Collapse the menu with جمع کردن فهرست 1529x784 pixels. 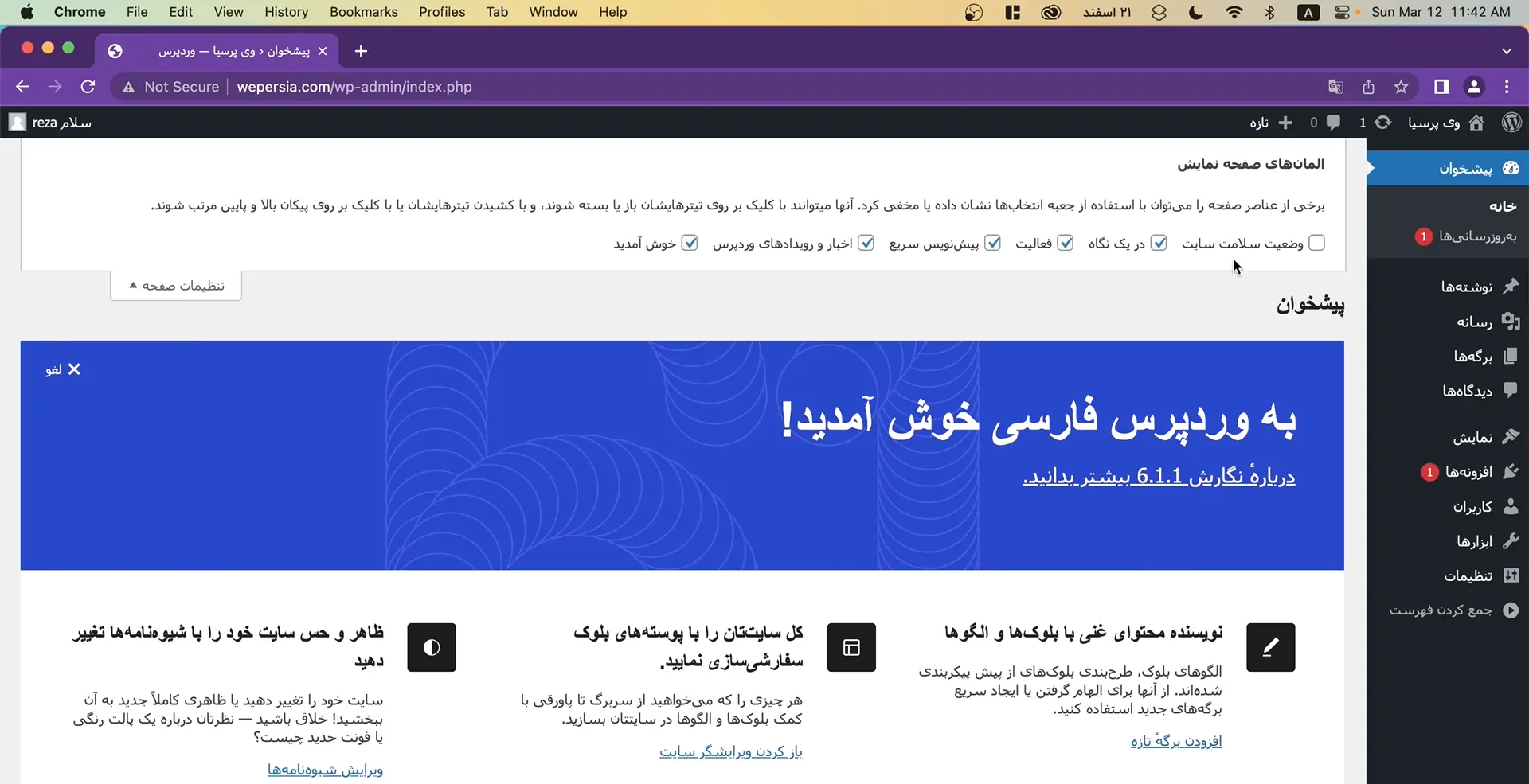pos(1454,610)
